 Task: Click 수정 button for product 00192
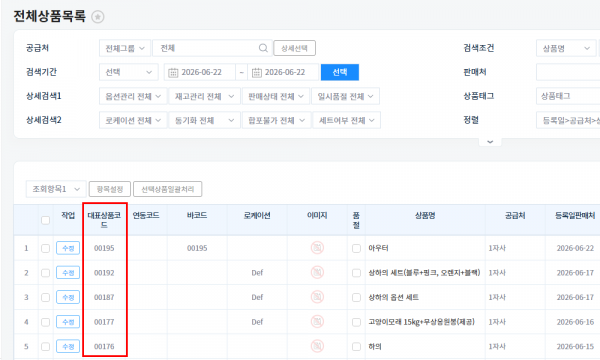coord(68,272)
